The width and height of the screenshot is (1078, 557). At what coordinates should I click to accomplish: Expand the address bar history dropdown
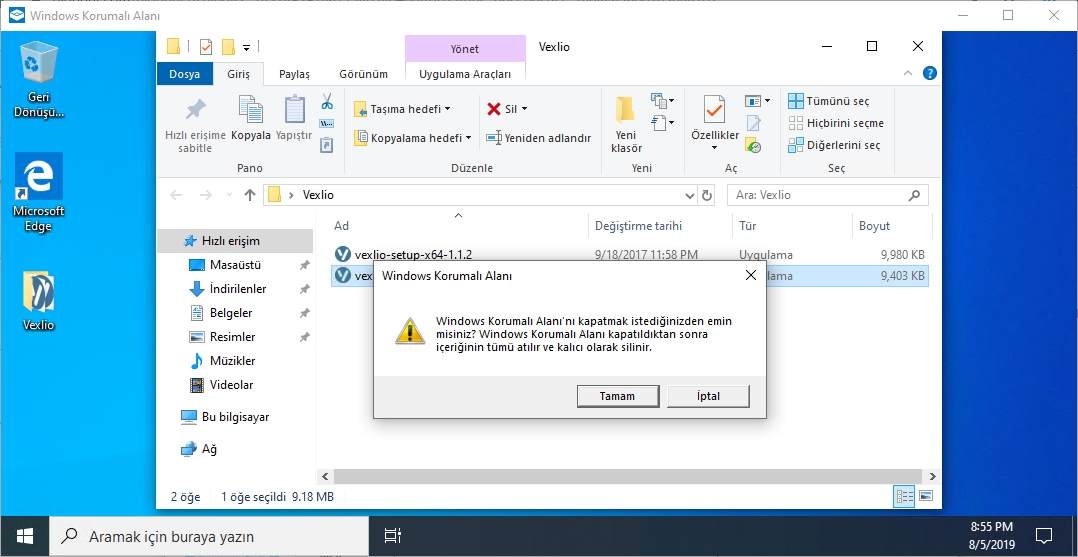click(x=690, y=195)
